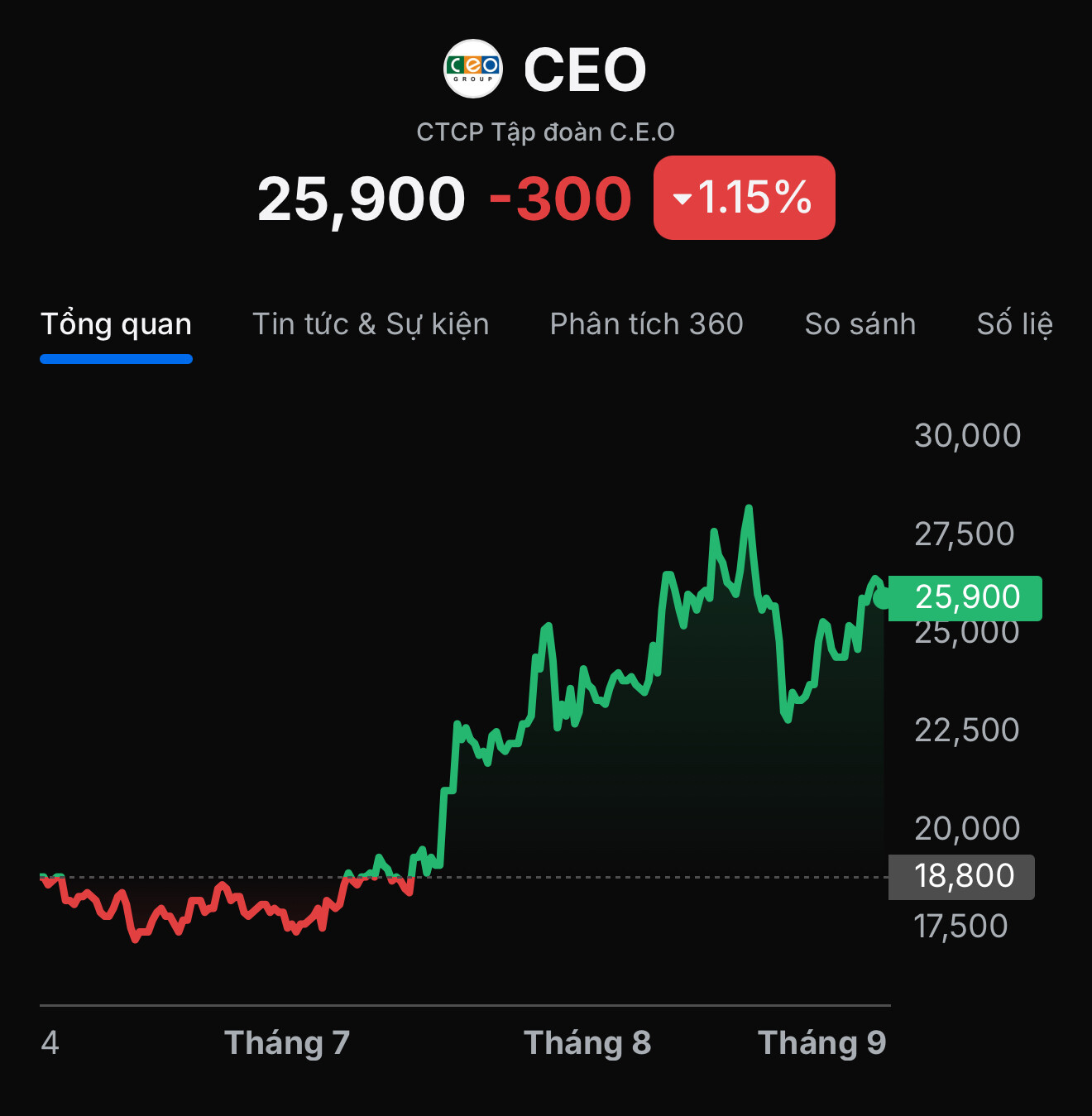Click the Tháng 8 axis label
The width and height of the screenshot is (1092, 1116).
pyautogui.click(x=587, y=1042)
